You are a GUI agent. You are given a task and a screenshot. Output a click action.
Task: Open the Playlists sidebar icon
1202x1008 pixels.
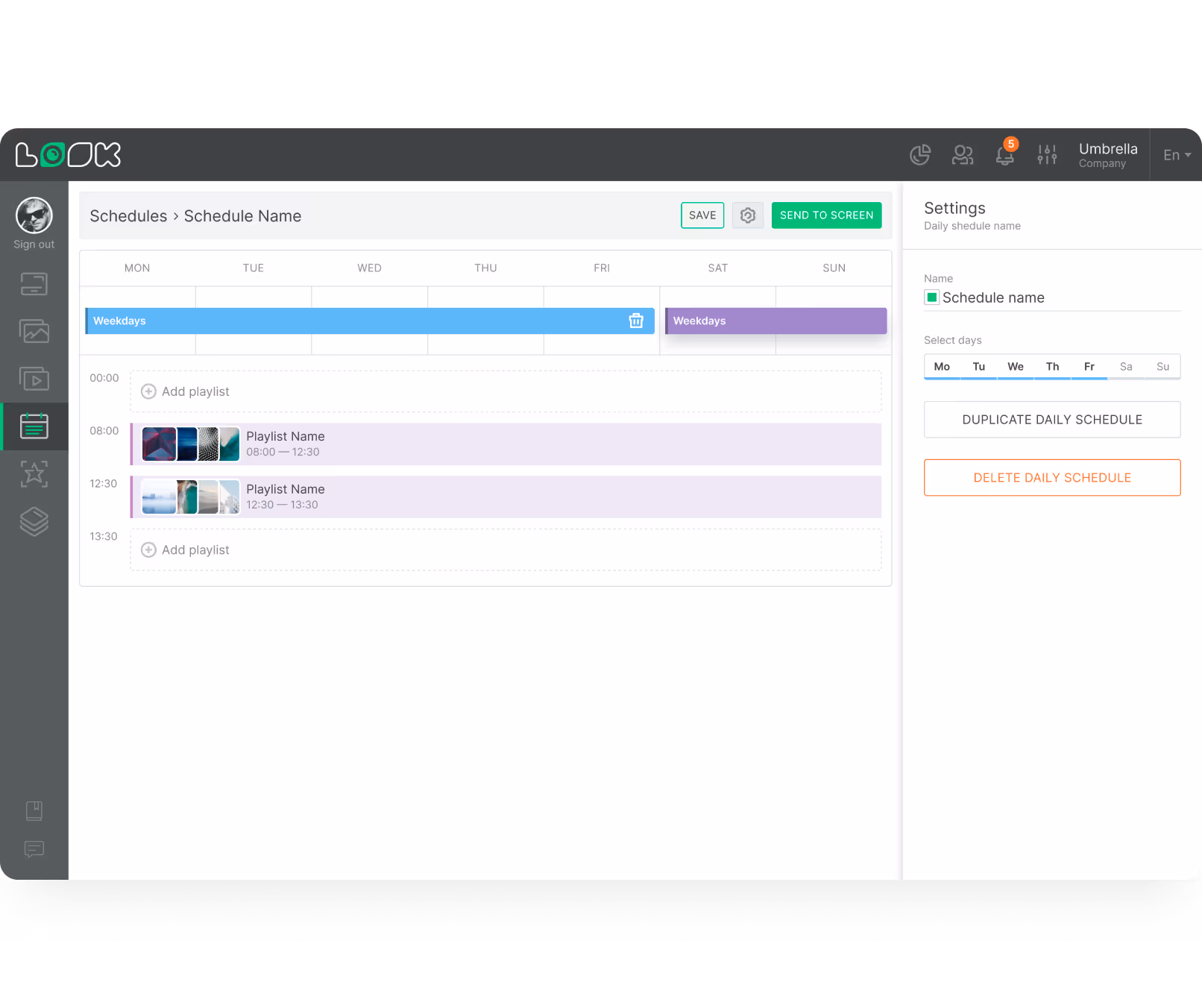click(34, 379)
